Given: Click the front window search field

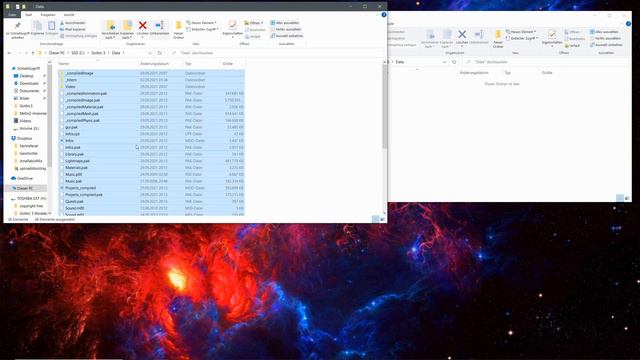Looking at the screenshot, I should tap(275, 53).
